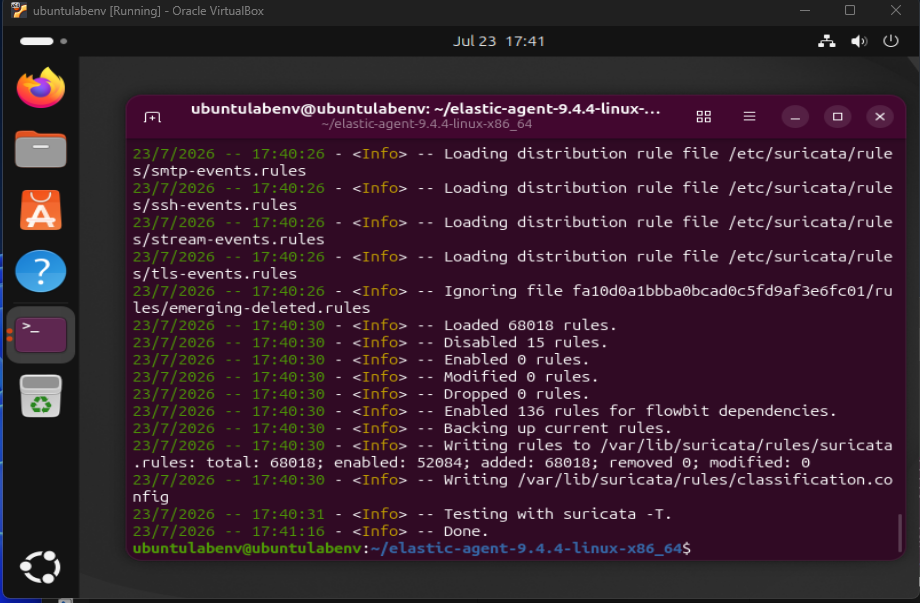Open the Help question mark icon

click(40, 271)
